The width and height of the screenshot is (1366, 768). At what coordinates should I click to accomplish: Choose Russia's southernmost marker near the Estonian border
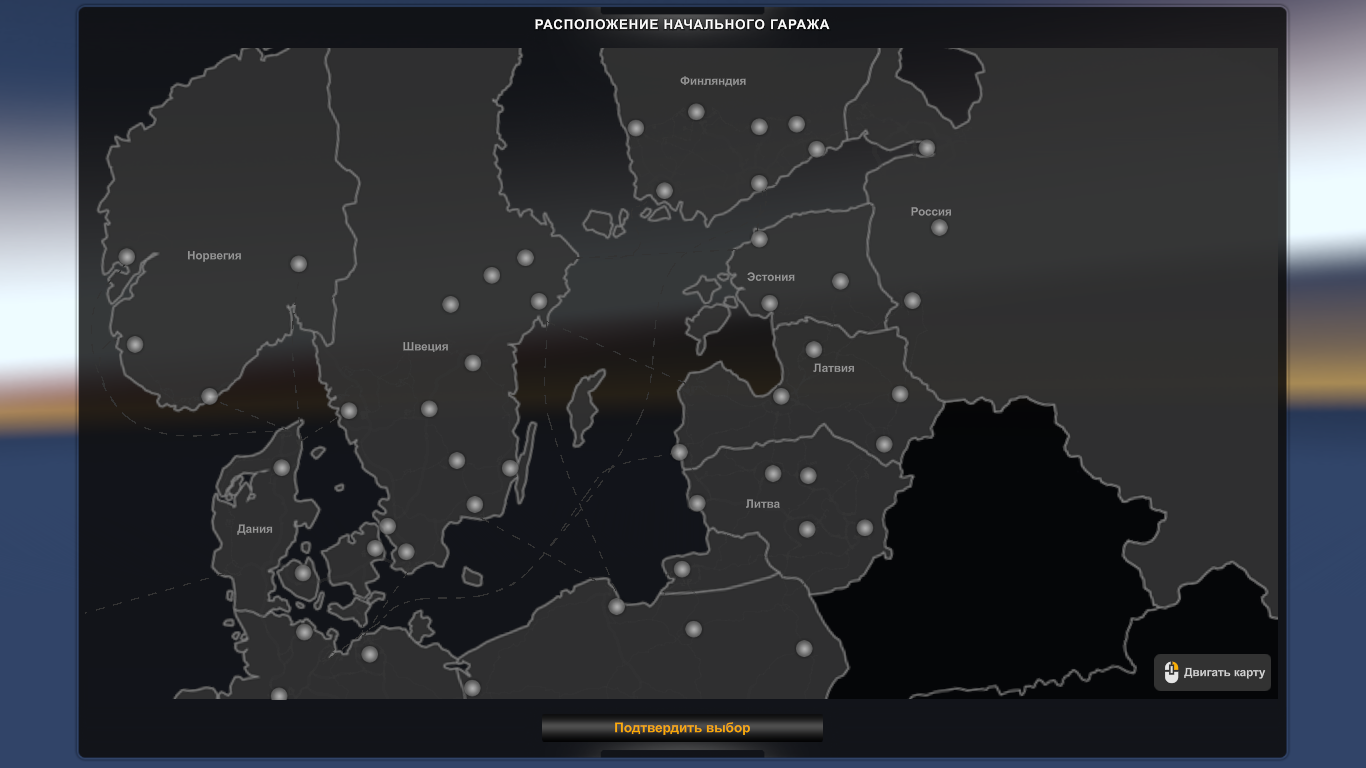coord(912,300)
